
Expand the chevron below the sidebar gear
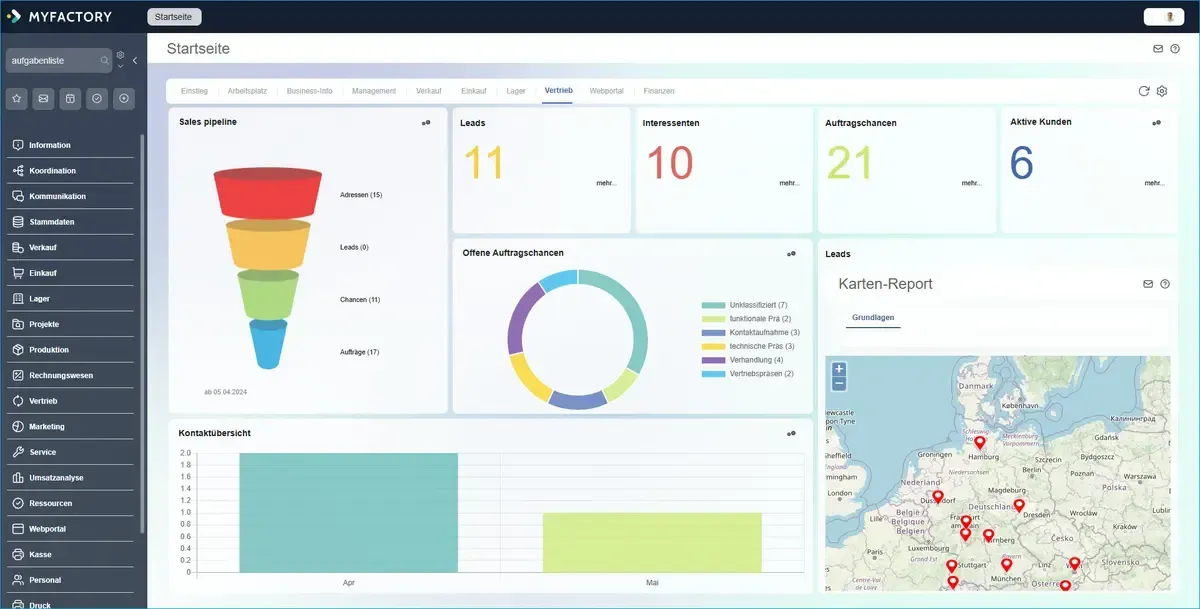pyautogui.click(x=120, y=67)
